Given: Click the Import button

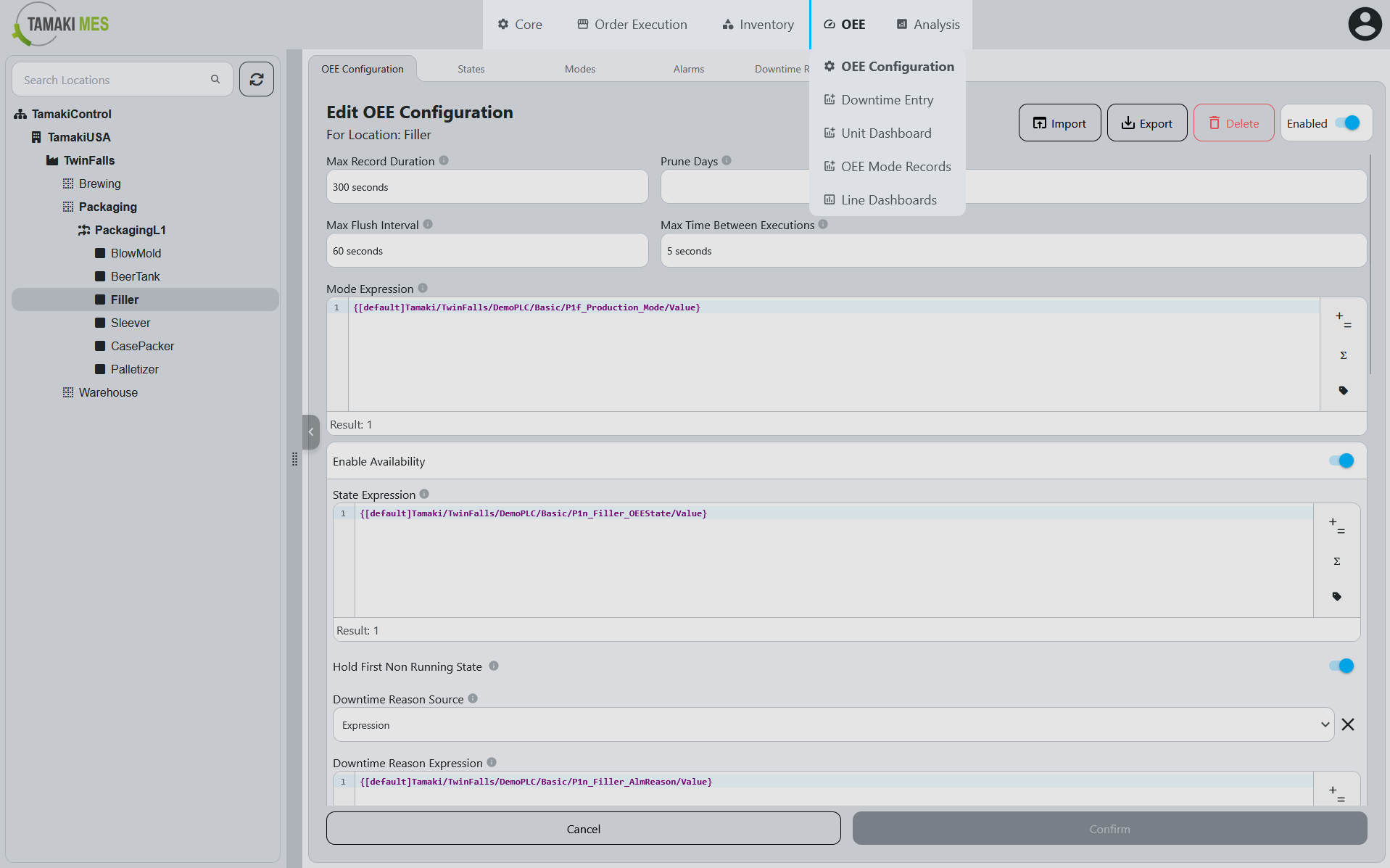Looking at the screenshot, I should coord(1060,123).
